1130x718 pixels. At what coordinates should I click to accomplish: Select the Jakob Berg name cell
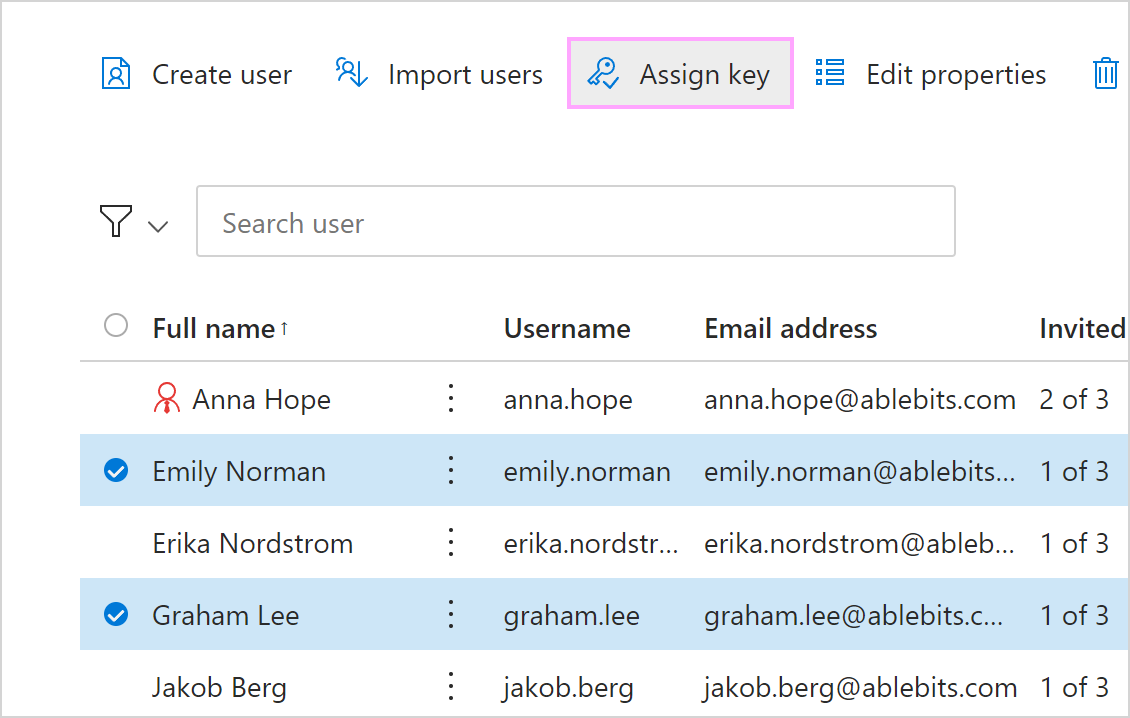click(x=220, y=688)
